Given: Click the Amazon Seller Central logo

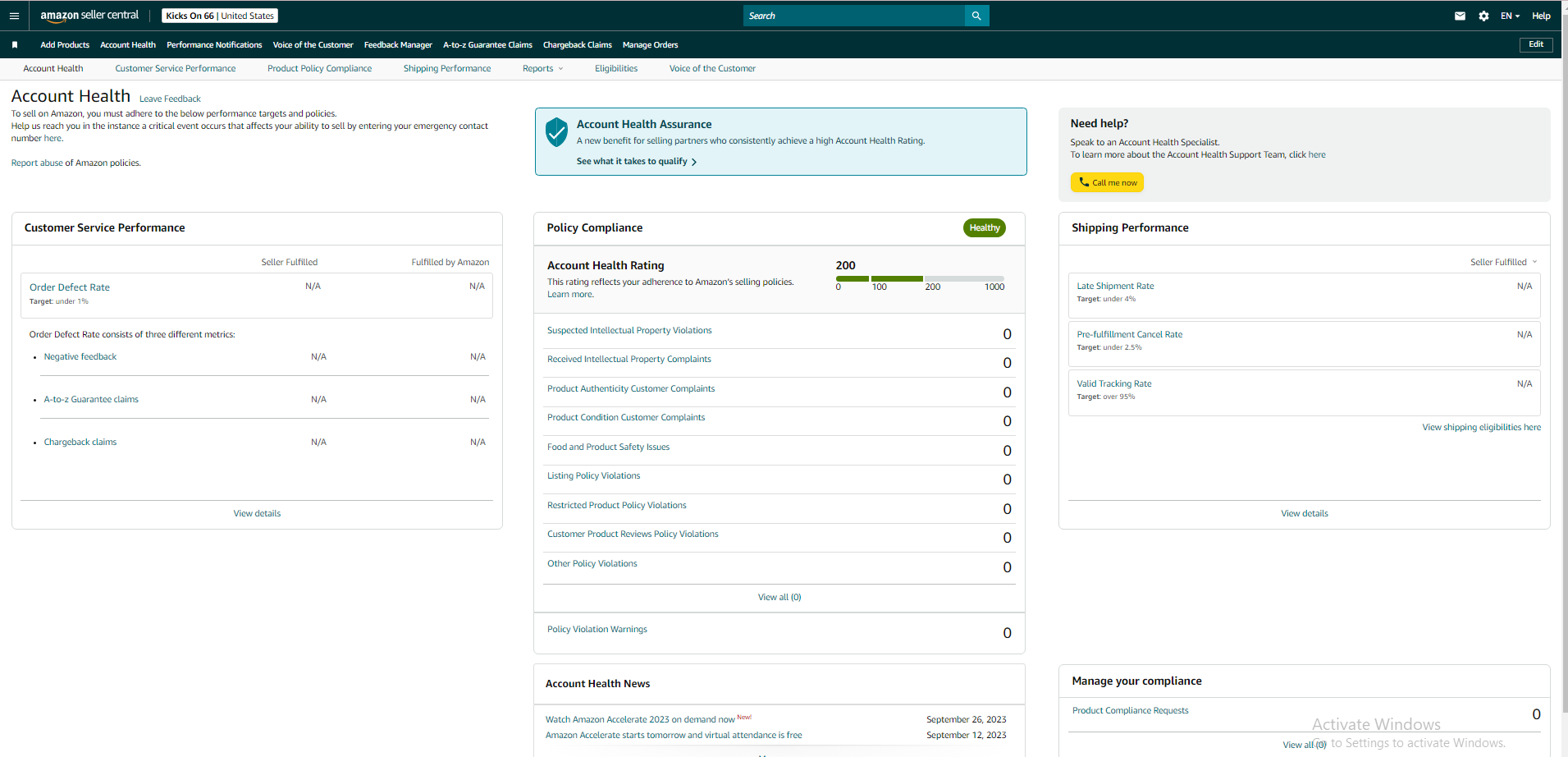Looking at the screenshot, I should 89,16.
